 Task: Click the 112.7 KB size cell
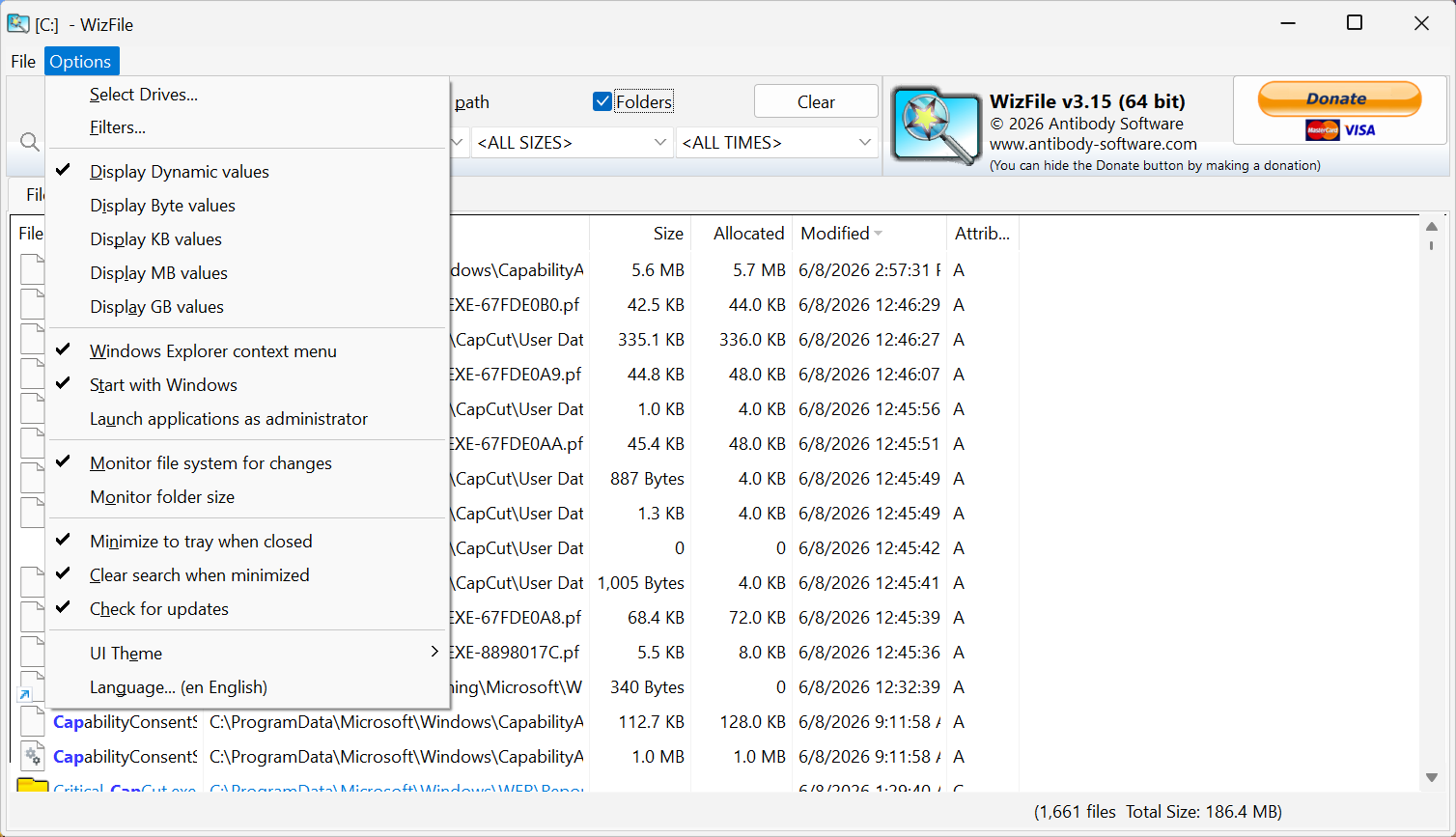coord(640,722)
